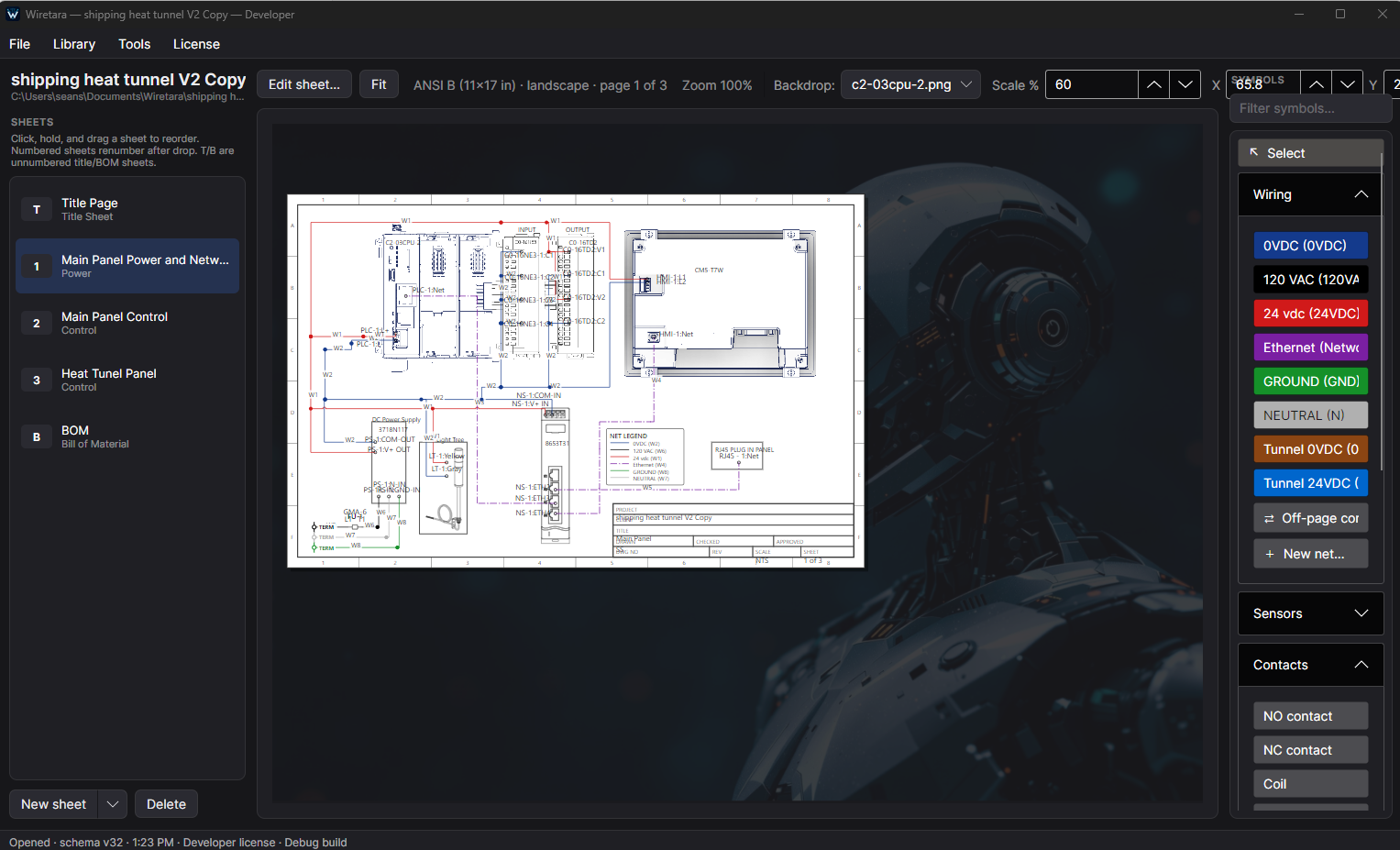This screenshot has height=850, width=1400.
Task: Click the Edit sheet... button
Action: pyautogui.click(x=304, y=84)
